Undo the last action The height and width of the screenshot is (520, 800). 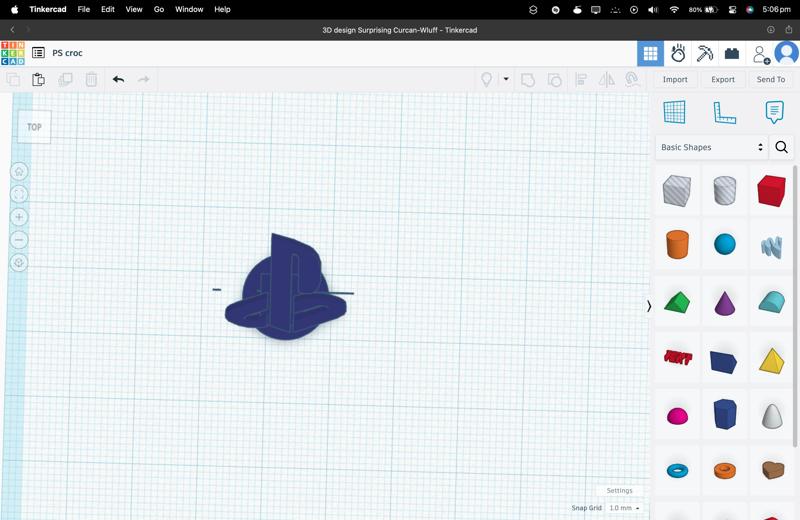click(x=118, y=80)
